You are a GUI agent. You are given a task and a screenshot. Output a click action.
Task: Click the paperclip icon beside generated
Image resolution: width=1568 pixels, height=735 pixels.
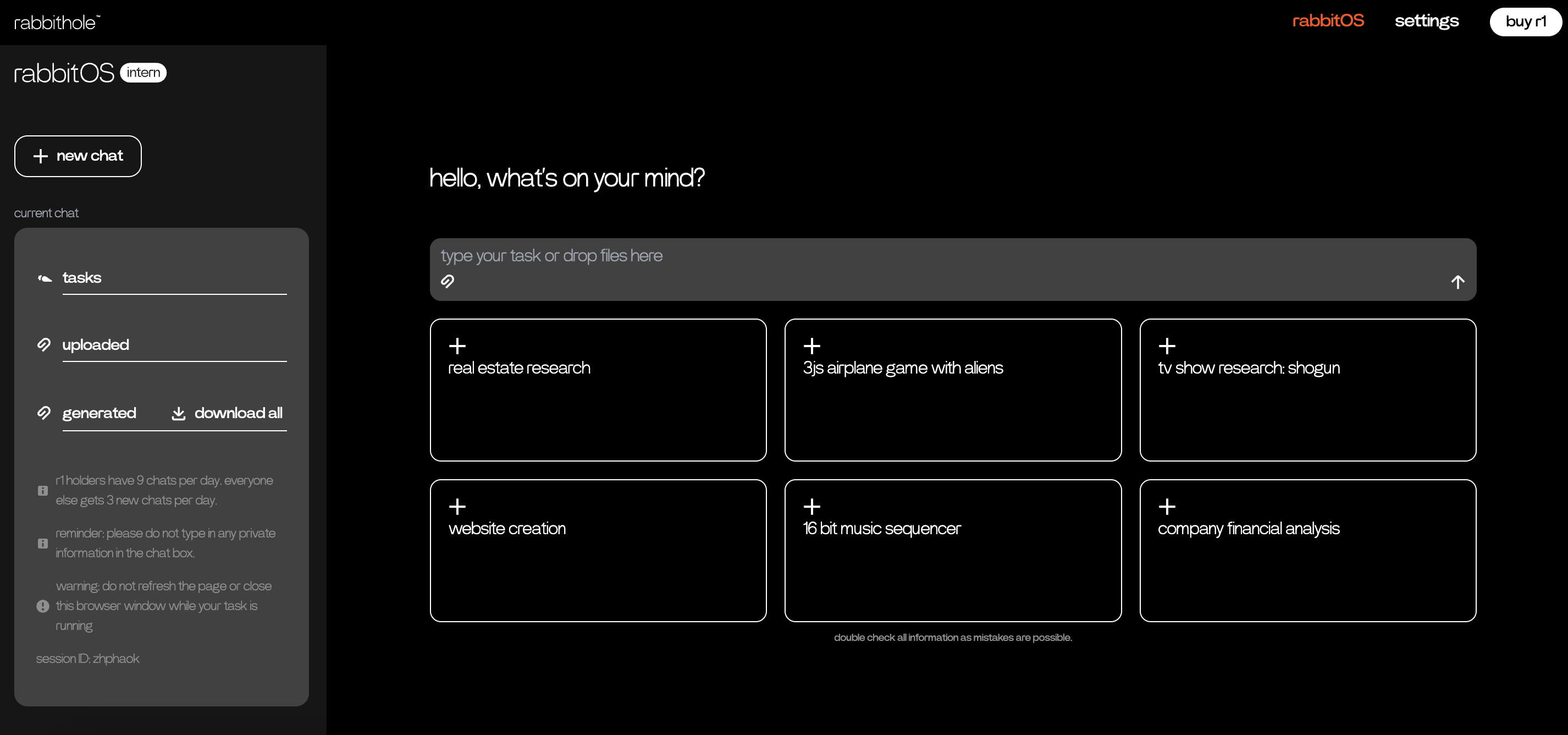(x=44, y=413)
